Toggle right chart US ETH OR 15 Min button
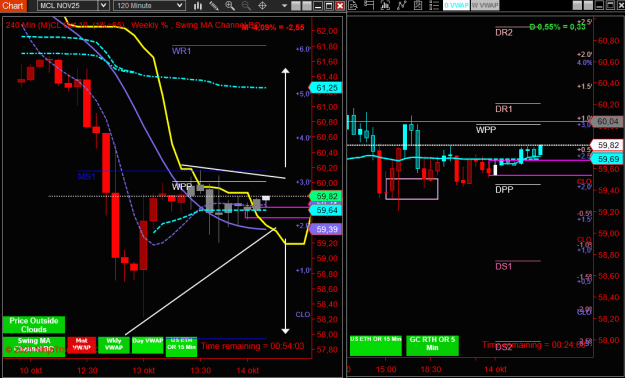Screen dimensions: 625x378 (375, 345)
